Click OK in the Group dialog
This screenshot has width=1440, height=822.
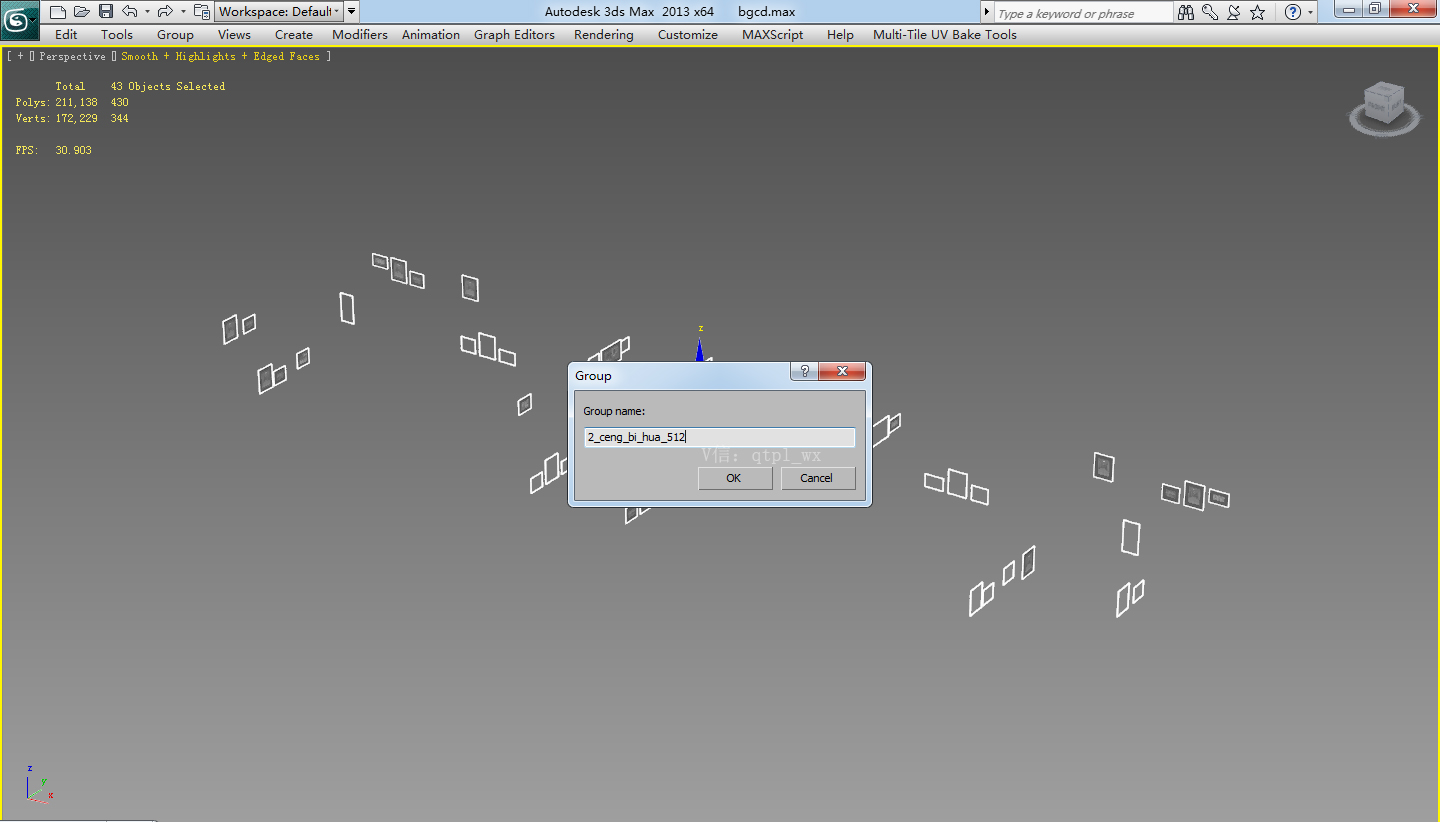coord(734,478)
